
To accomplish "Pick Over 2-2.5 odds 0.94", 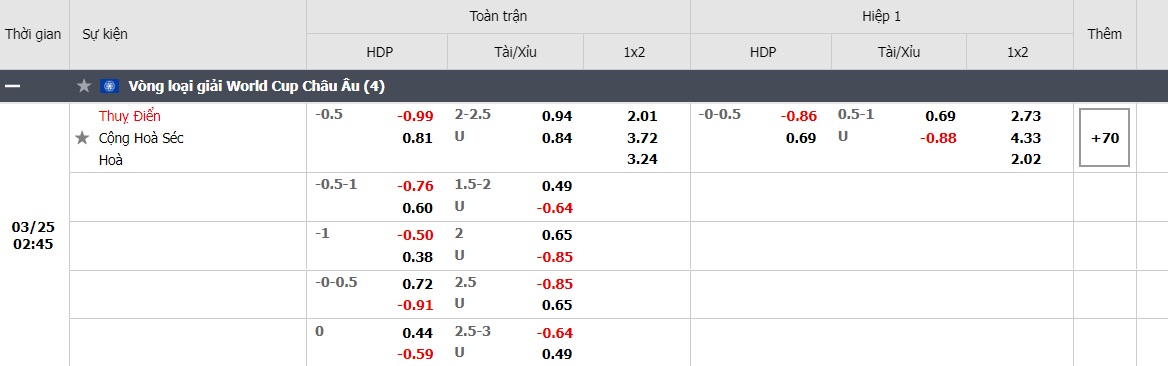I will coord(557,116).
